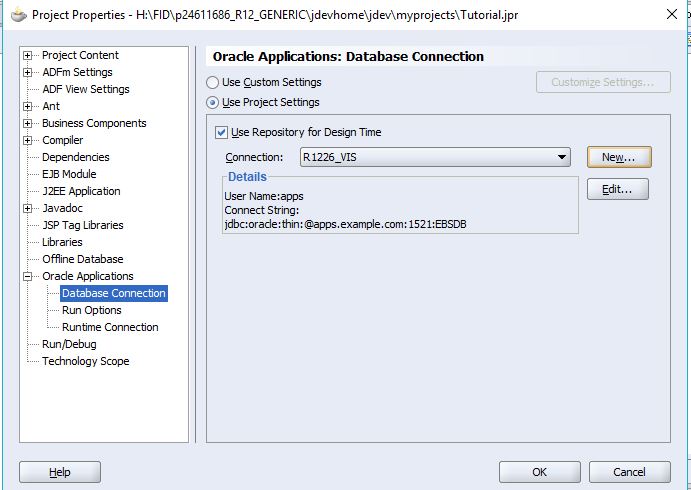Select Offline Database in the tree

(82, 259)
